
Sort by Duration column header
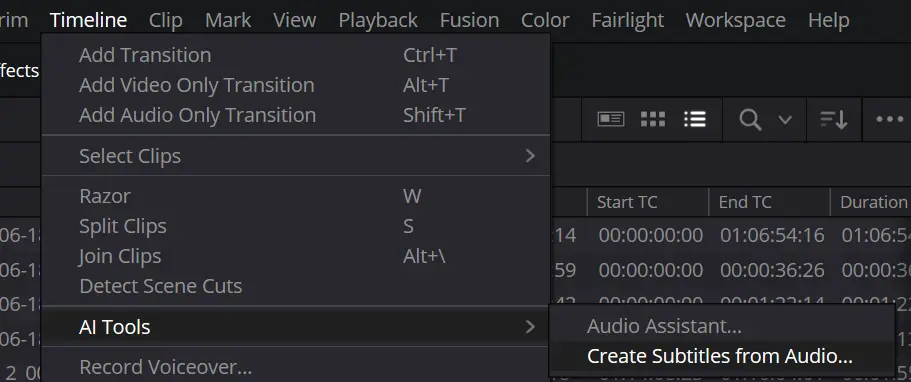871,202
